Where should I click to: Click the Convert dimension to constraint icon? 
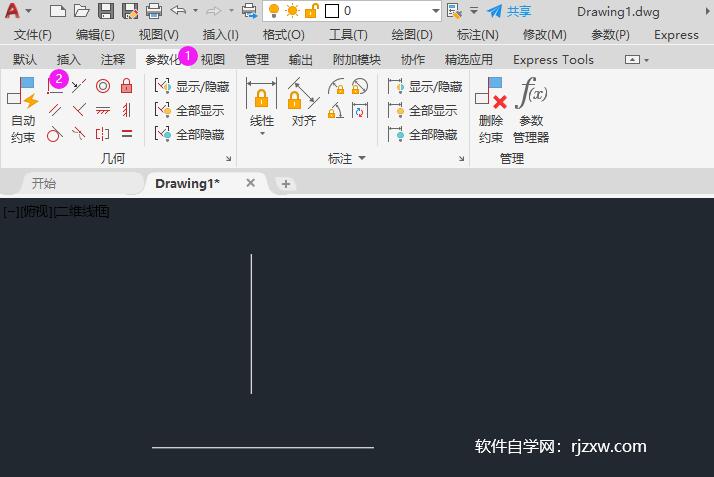tap(360, 111)
